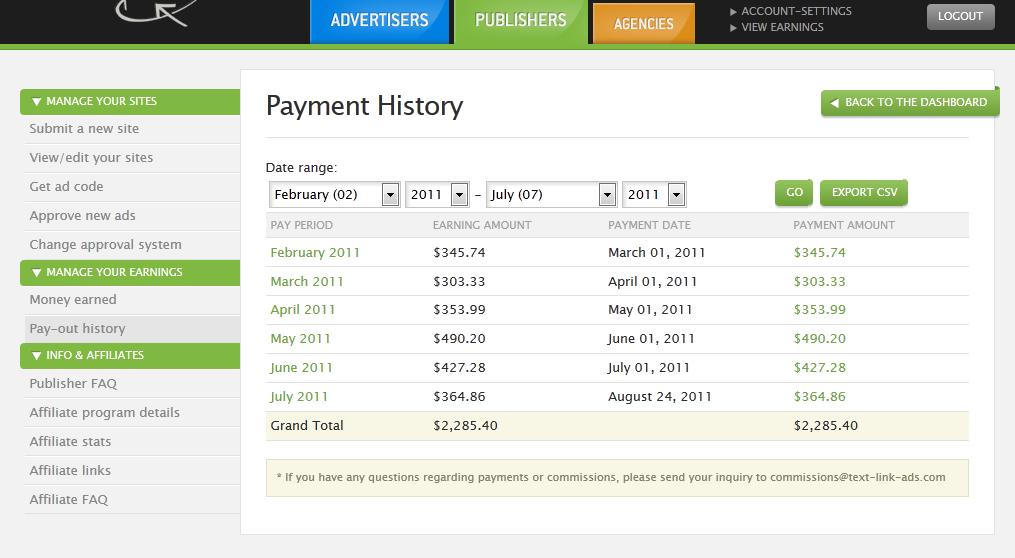The image size is (1015, 558).
Task: Click the site logo icon
Action: point(153,12)
